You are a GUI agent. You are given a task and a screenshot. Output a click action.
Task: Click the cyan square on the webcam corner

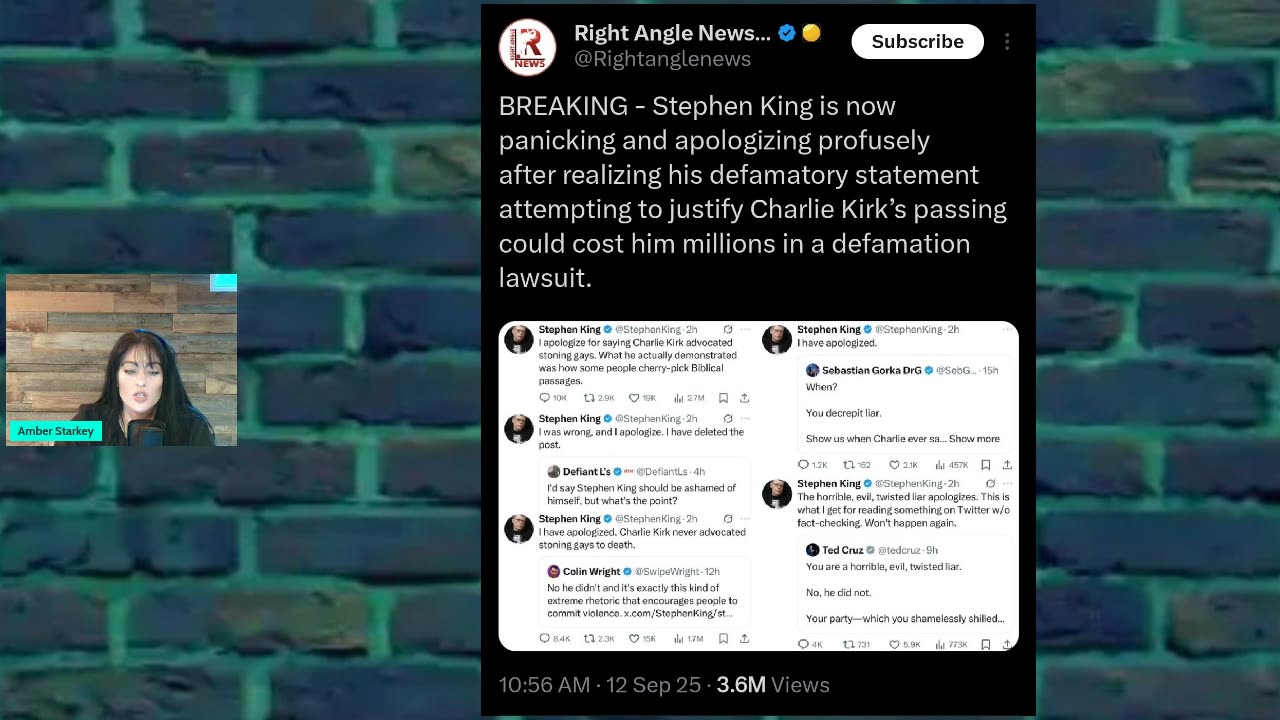(224, 283)
